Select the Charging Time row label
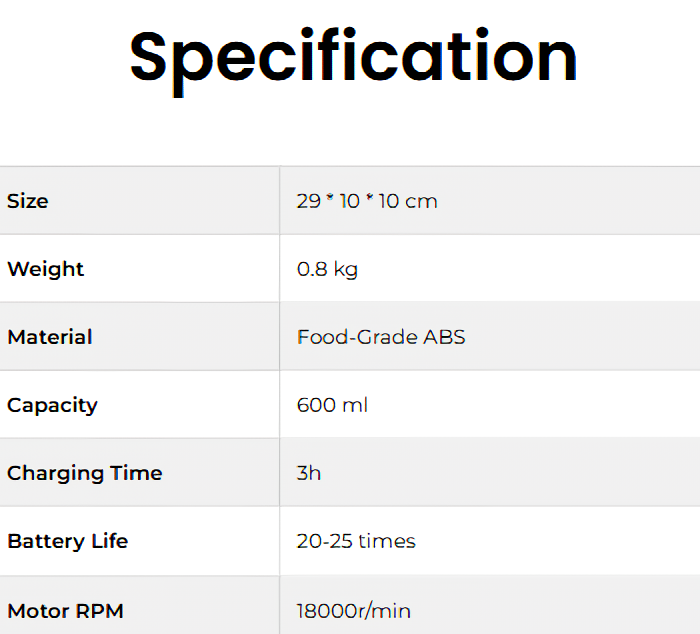 tap(85, 473)
